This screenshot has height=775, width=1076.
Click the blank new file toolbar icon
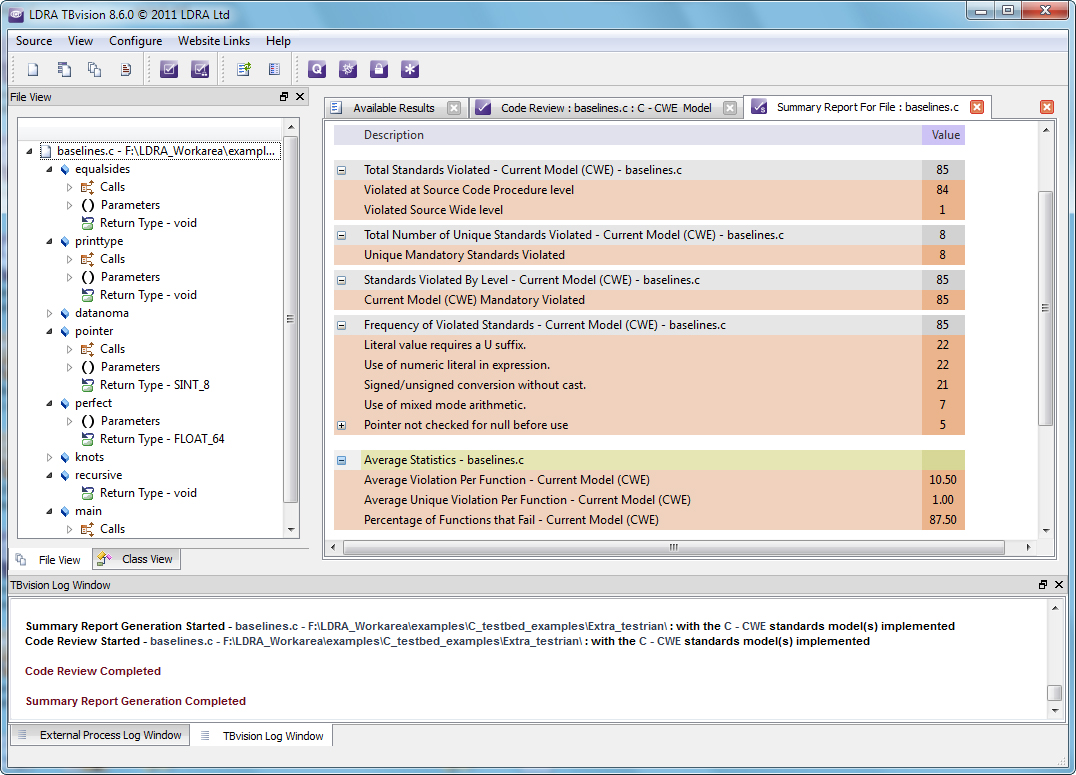[x=33, y=69]
